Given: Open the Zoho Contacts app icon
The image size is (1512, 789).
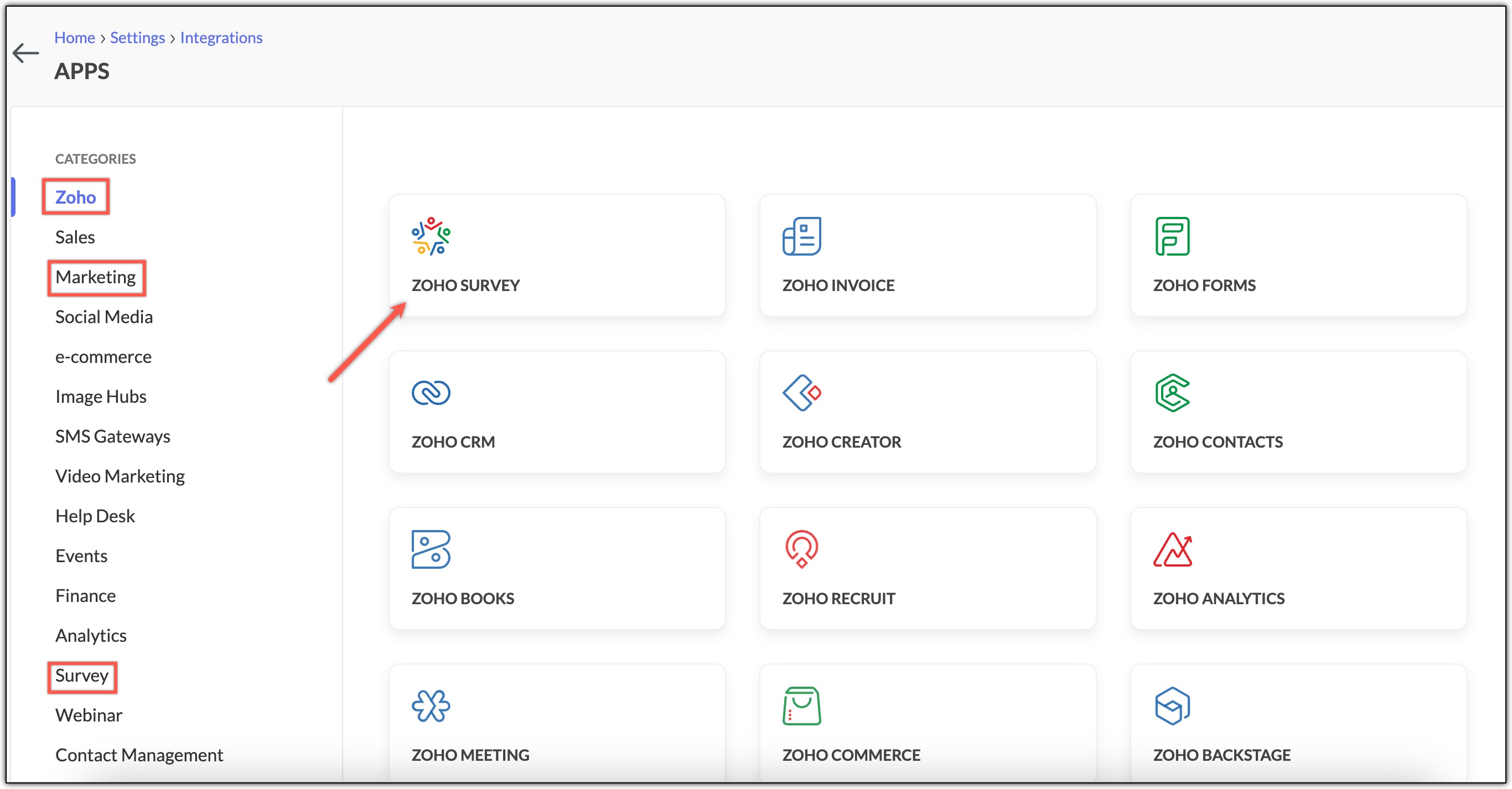Looking at the screenshot, I should coord(1172,392).
